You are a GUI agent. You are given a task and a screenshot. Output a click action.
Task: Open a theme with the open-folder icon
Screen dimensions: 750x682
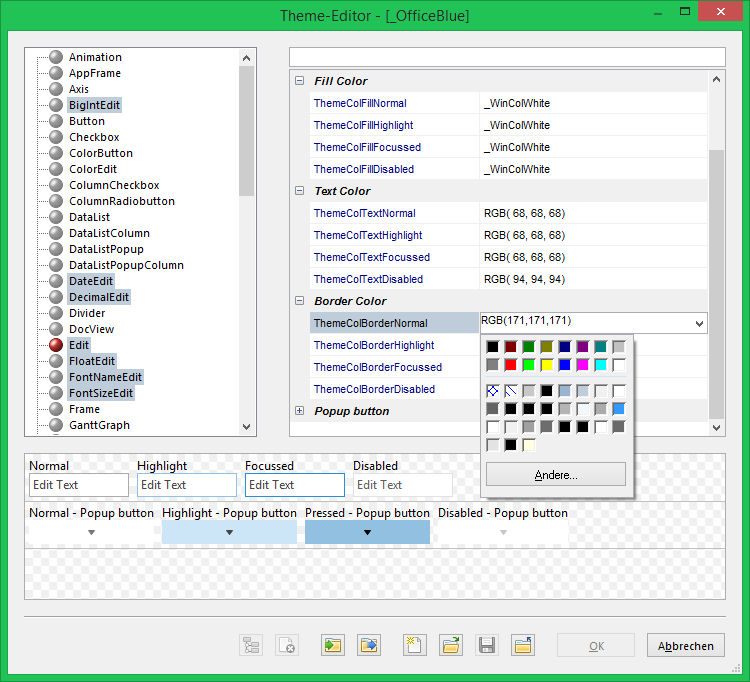coord(451,645)
